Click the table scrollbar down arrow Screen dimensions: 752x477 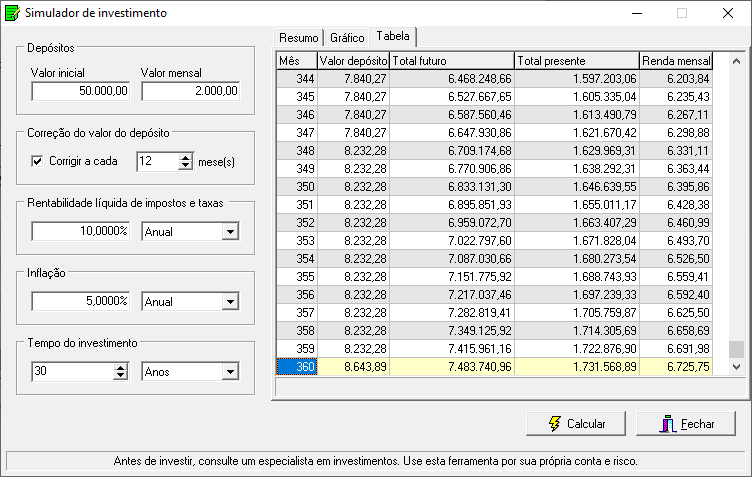click(736, 367)
